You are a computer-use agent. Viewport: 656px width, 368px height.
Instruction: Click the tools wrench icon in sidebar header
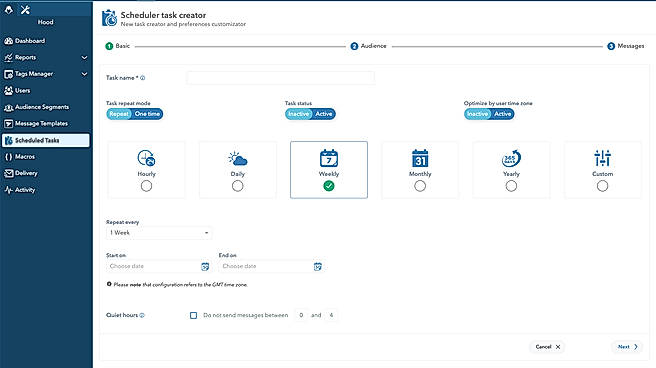pyautogui.click(x=25, y=9)
